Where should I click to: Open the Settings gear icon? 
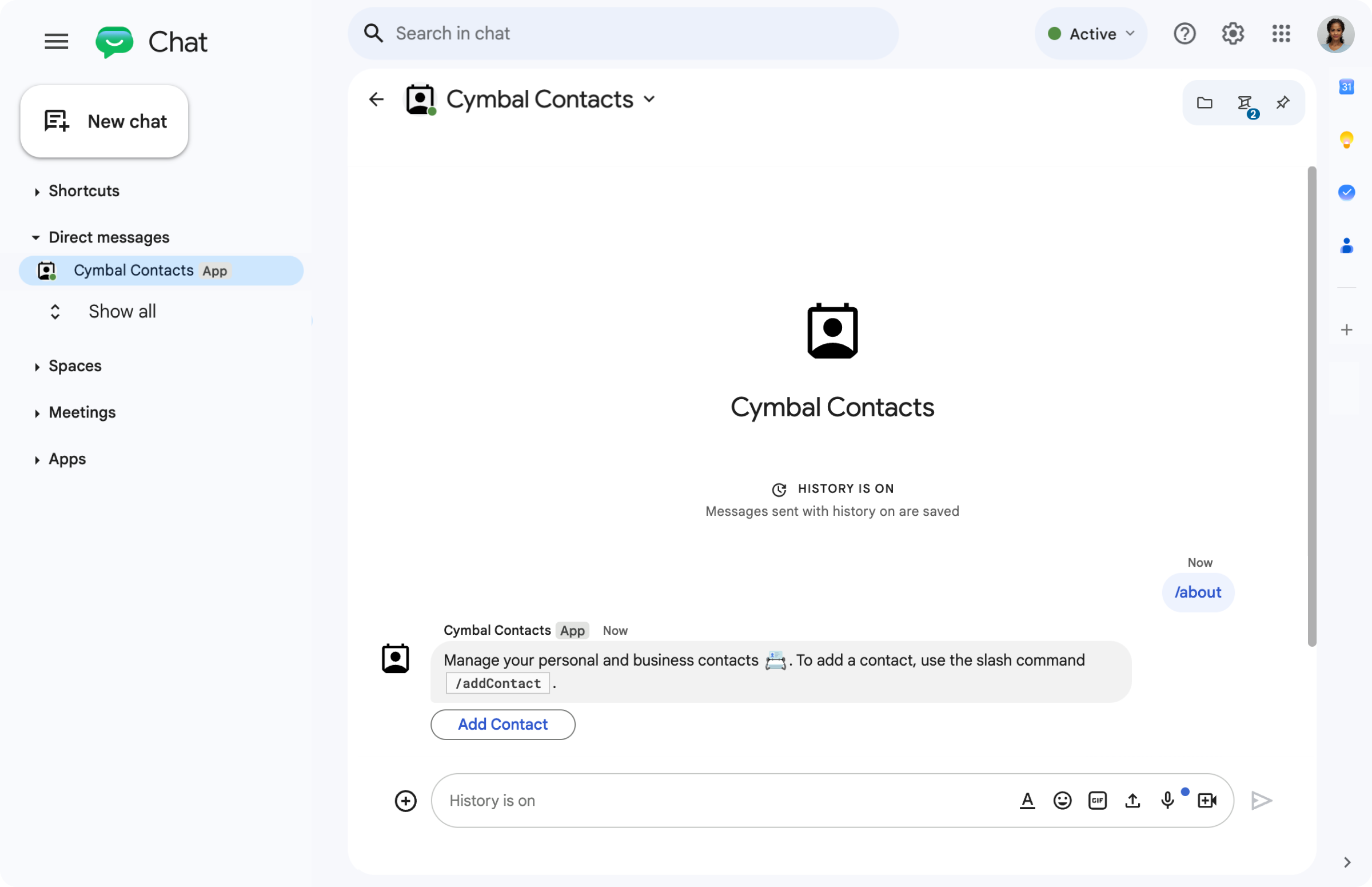tap(1233, 33)
